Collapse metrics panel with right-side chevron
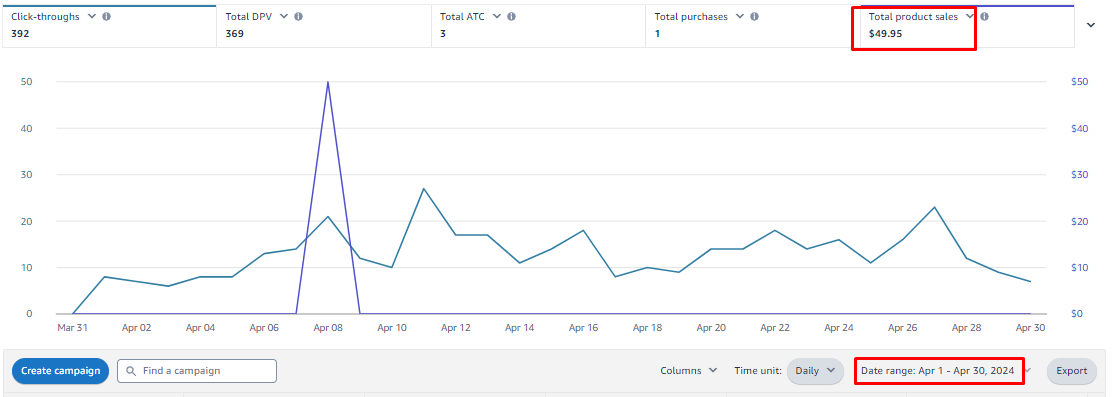The image size is (1112, 397). (x=1091, y=26)
